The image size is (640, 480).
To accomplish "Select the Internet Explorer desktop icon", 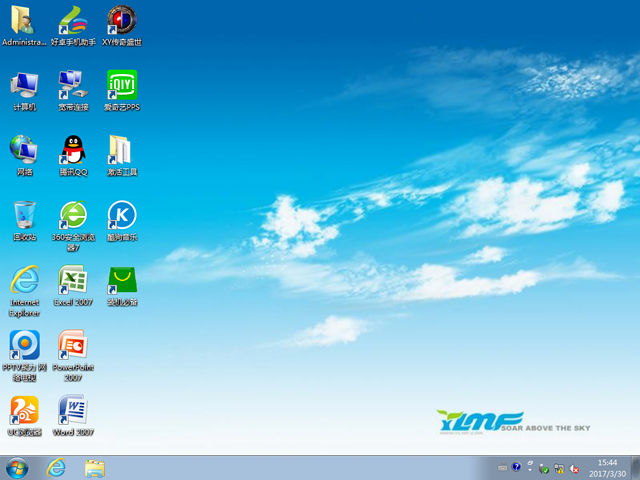I will click(x=25, y=280).
